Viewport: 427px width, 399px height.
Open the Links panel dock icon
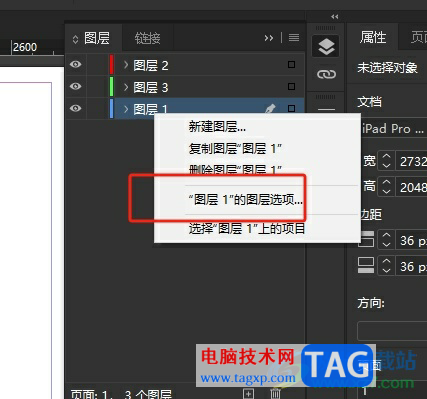click(x=326, y=74)
